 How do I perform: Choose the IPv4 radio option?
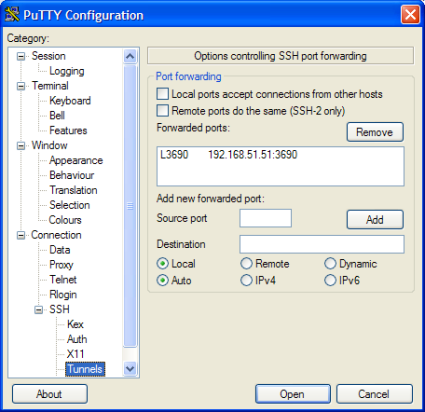[x=246, y=280]
